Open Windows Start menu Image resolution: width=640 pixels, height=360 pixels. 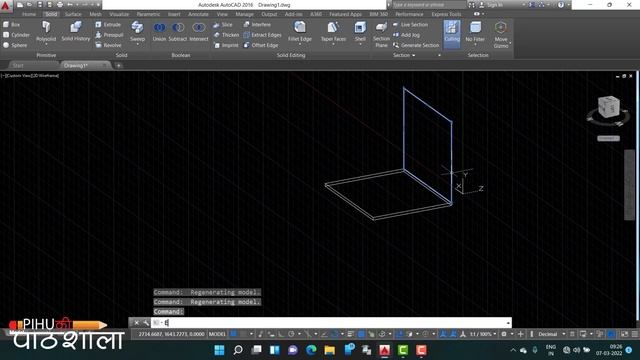tap(220, 350)
